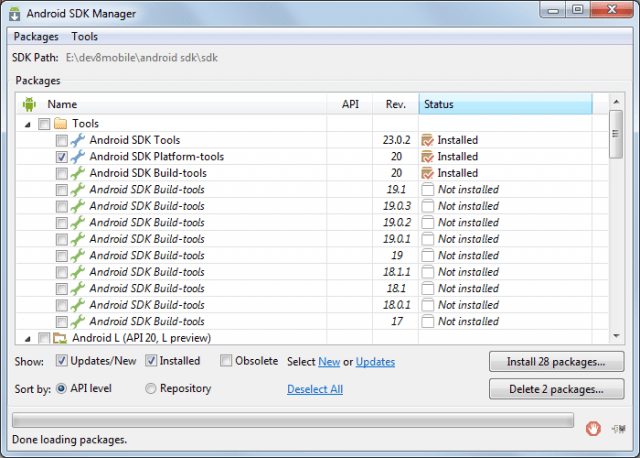Click the wrench icon for Build-tools rev 18.1.1
Screen dimensions: 640x458
(x=78, y=272)
